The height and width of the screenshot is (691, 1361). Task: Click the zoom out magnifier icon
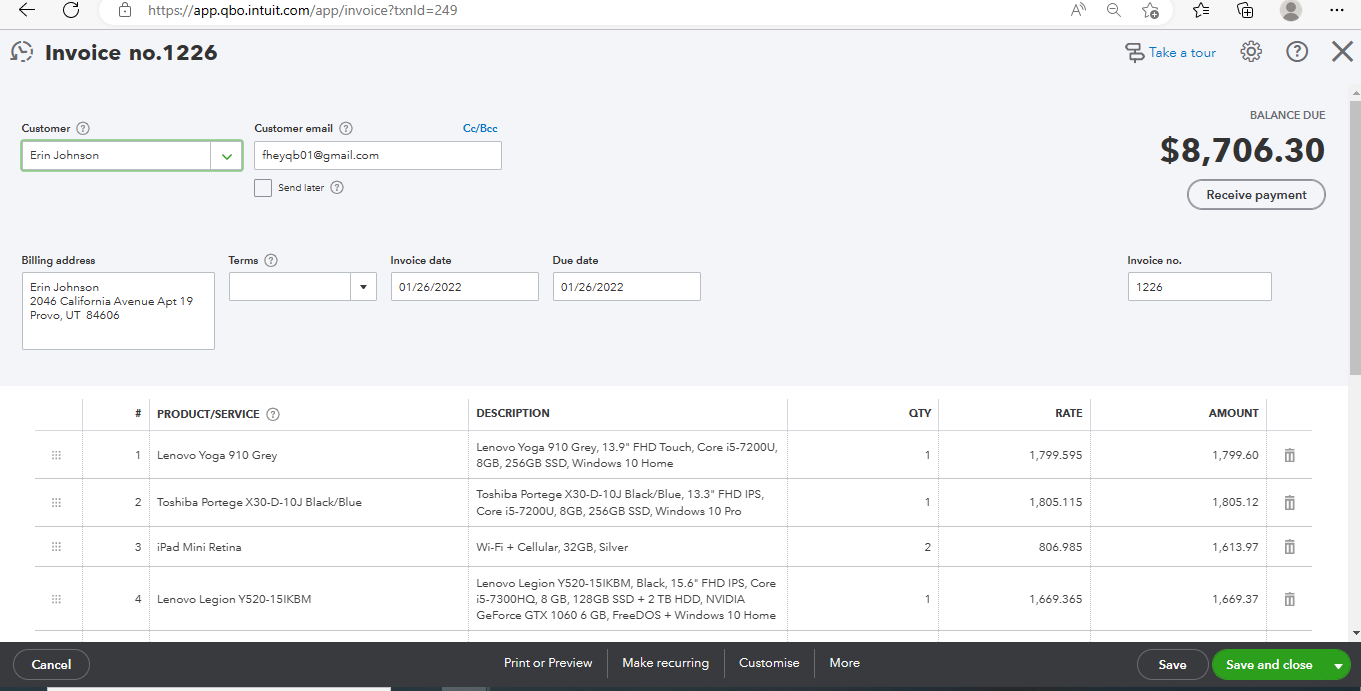1114,10
